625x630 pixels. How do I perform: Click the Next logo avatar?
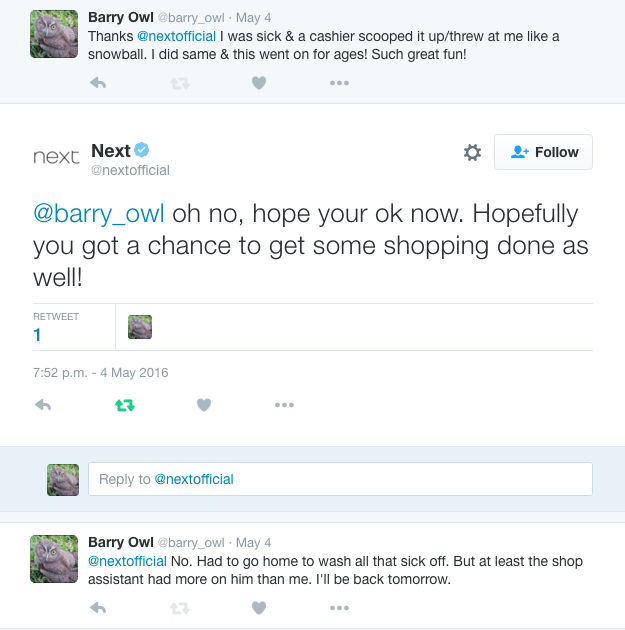click(x=56, y=157)
